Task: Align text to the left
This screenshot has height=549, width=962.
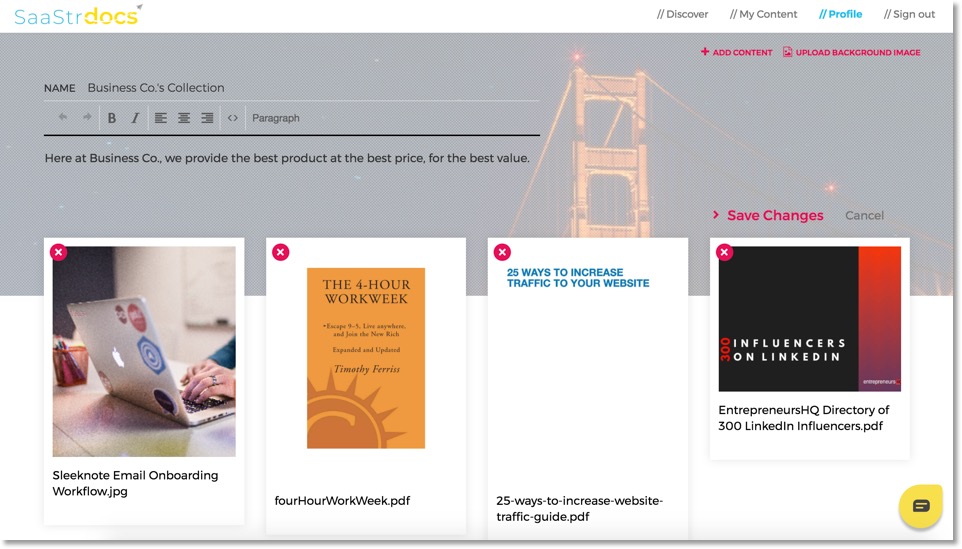Action: (161, 118)
